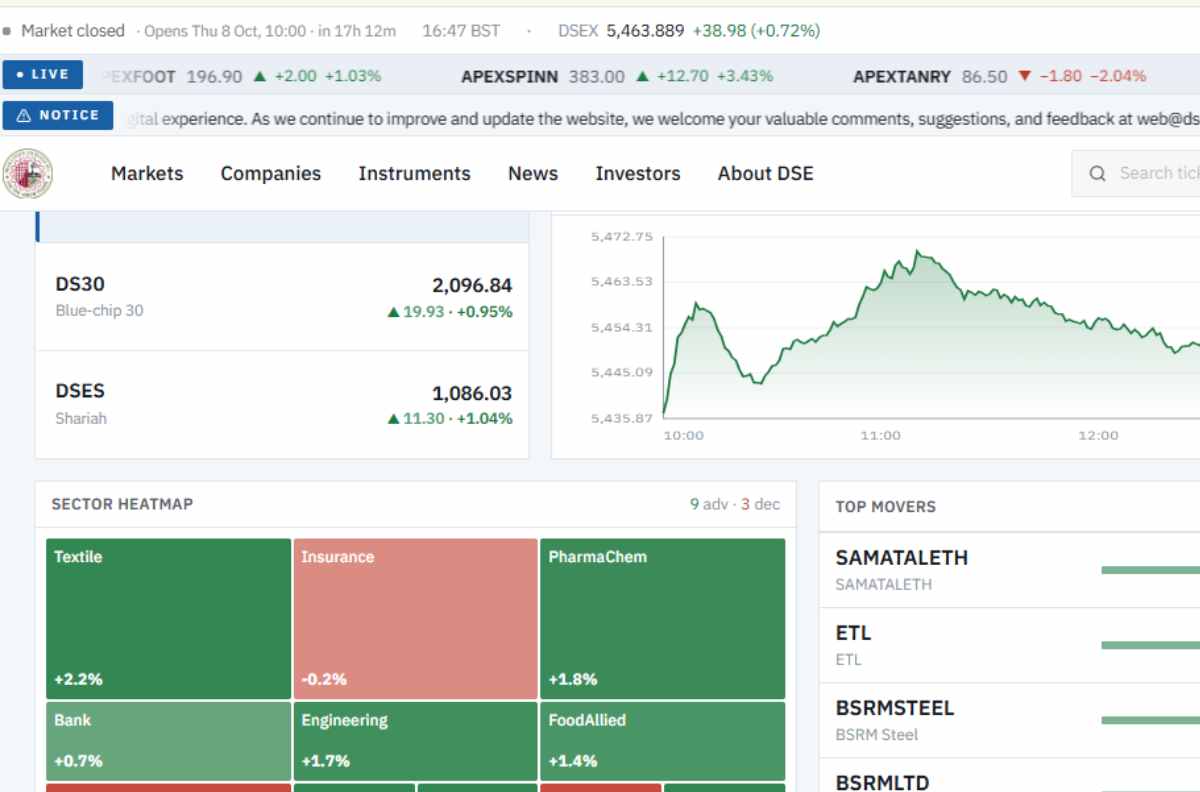This screenshot has height=792, width=1200.
Task: Open BSRMLTD in Top Movers
Action: (1010, 775)
